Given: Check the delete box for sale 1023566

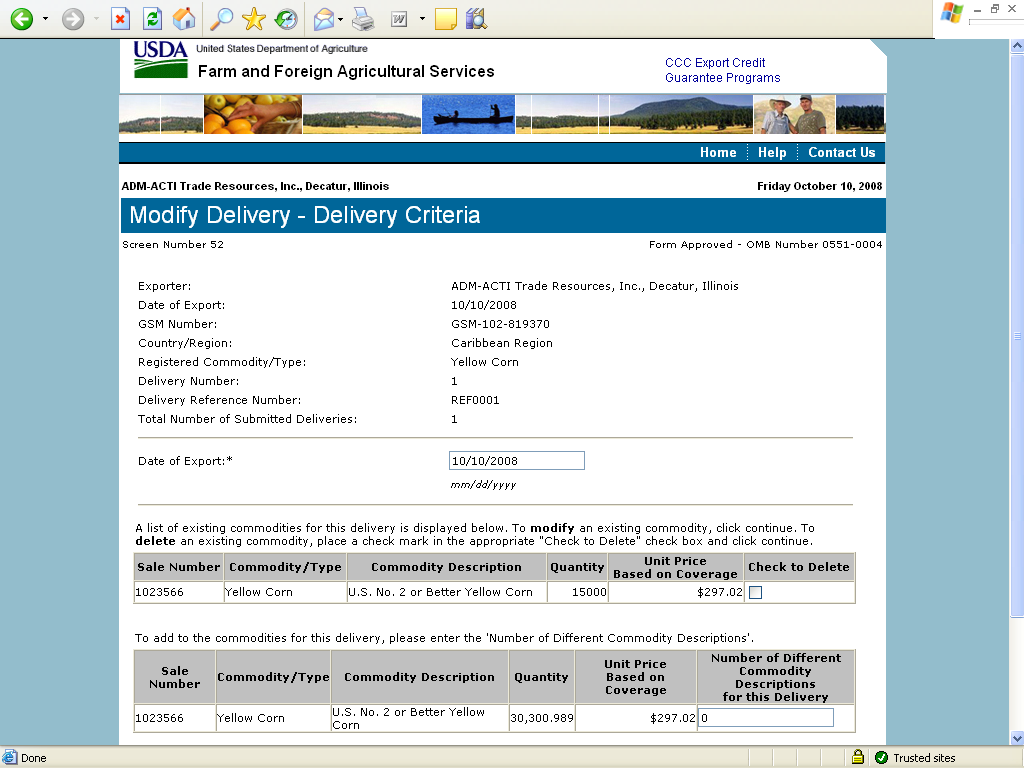Looking at the screenshot, I should coord(756,592).
